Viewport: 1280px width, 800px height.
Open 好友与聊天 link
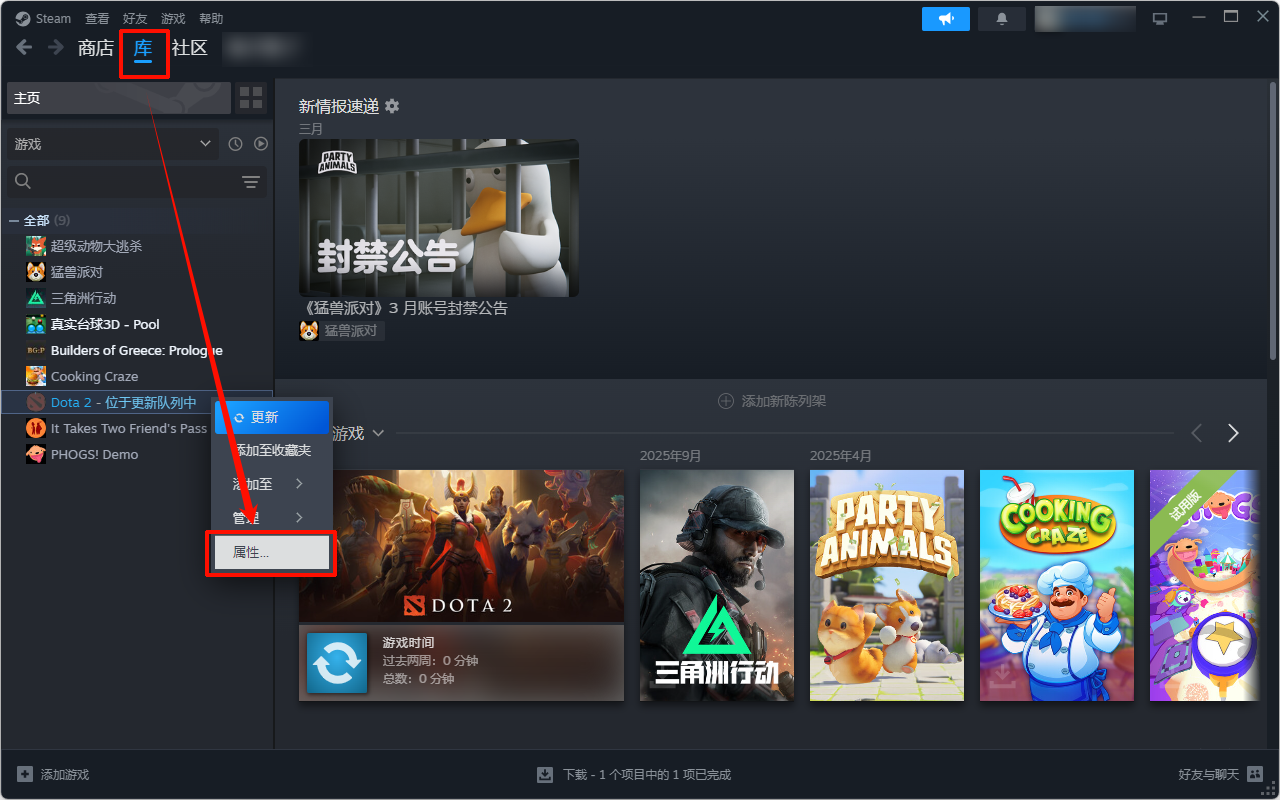point(1209,774)
